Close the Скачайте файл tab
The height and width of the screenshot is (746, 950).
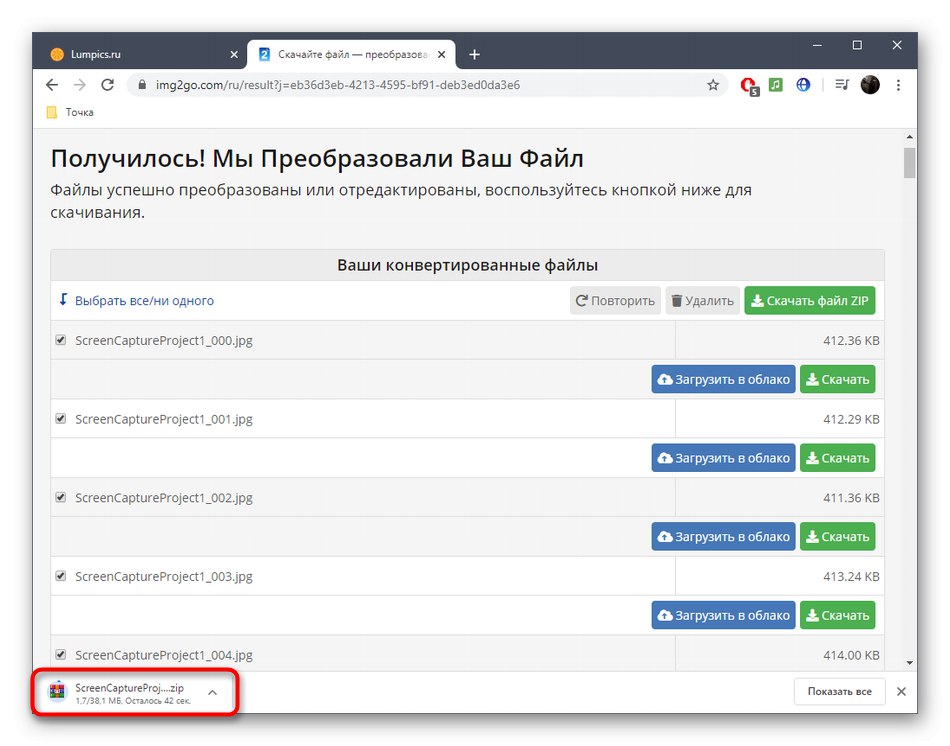point(442,55)
